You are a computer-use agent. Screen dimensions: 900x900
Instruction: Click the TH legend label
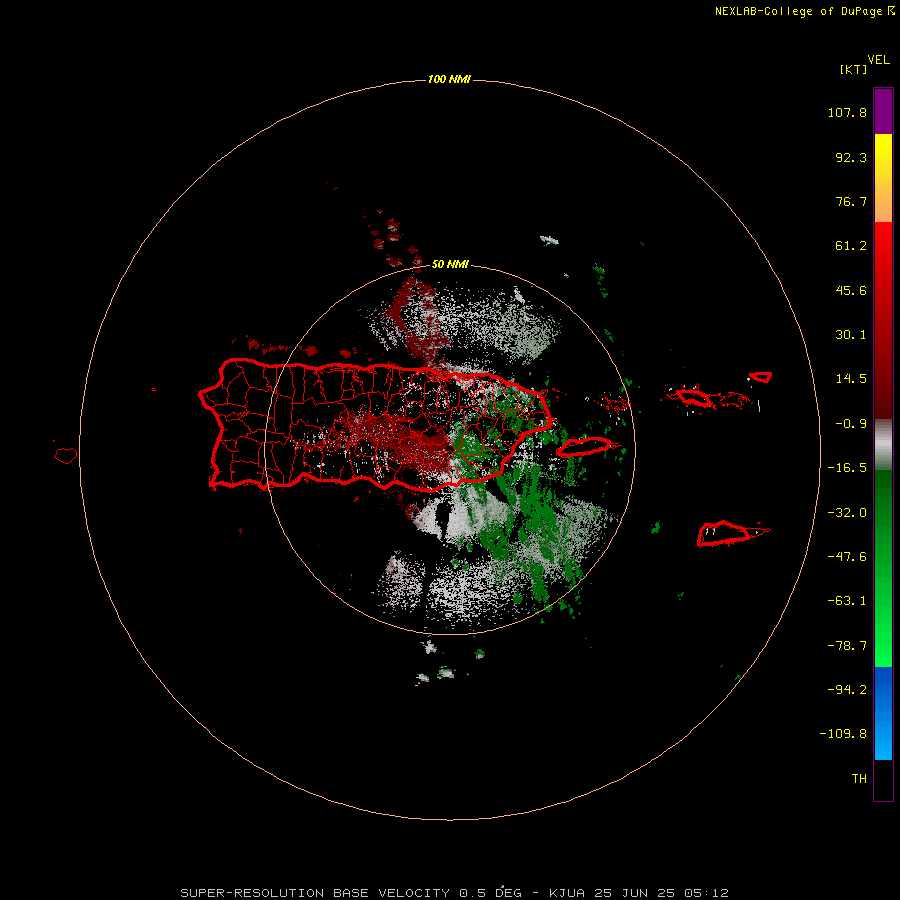point(859,779)
